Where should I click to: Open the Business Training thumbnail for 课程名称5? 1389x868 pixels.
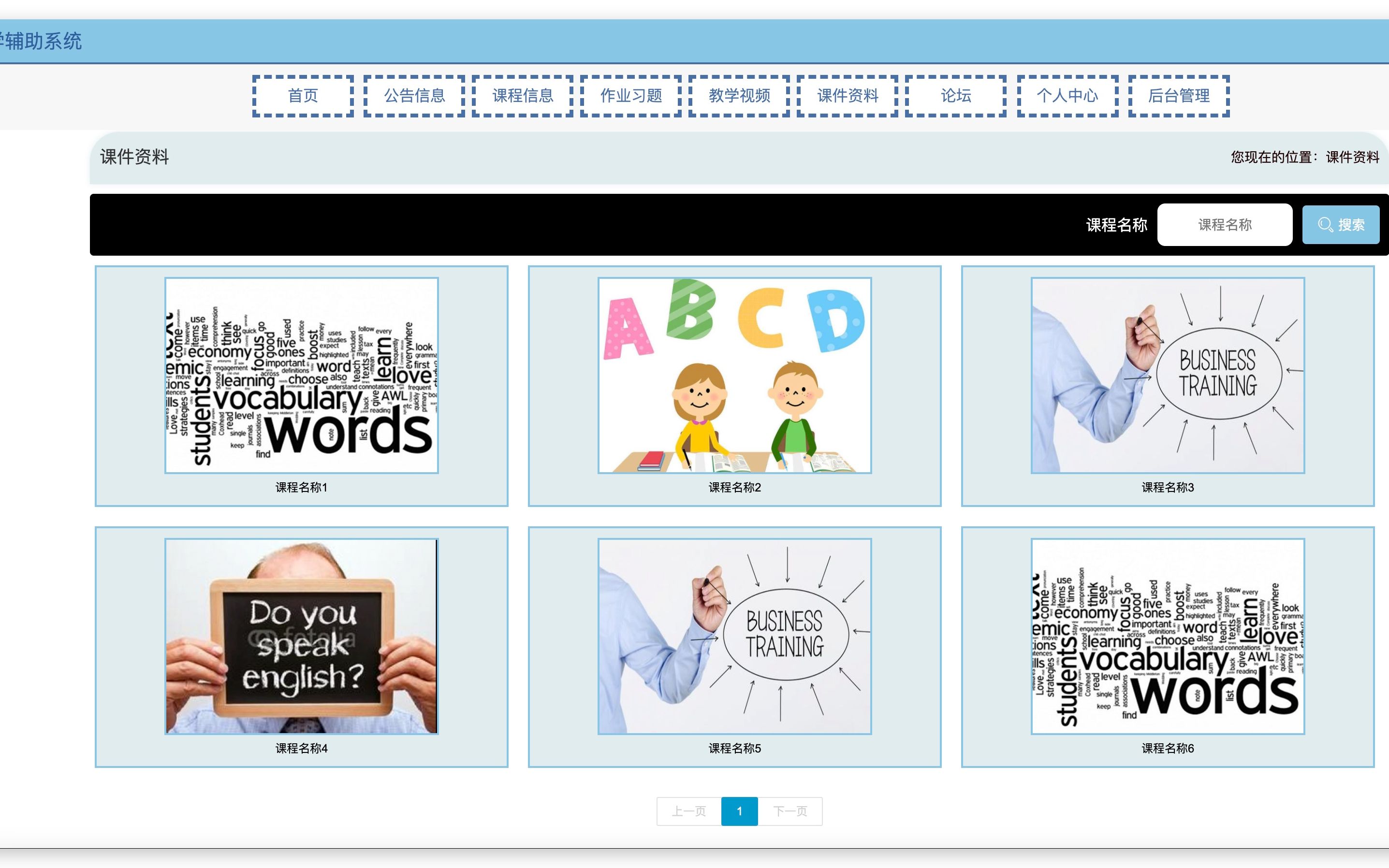coord(734,636)
